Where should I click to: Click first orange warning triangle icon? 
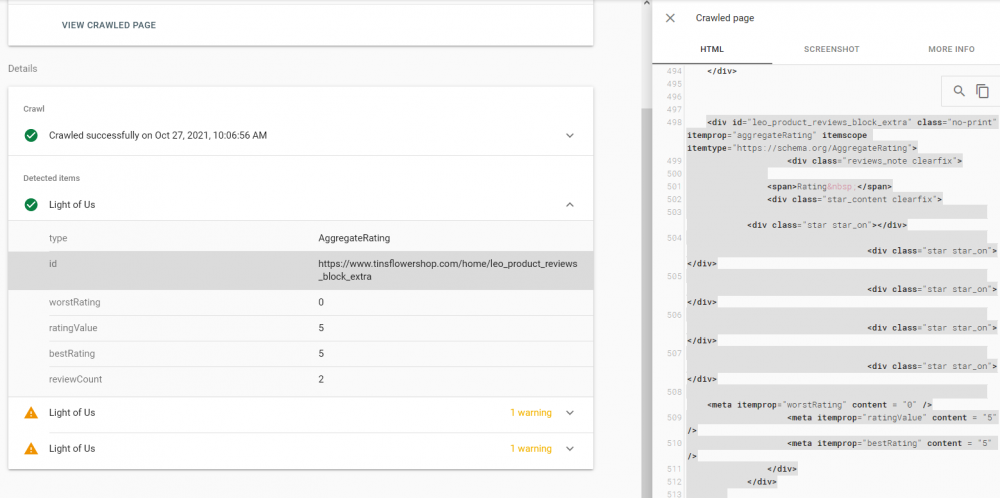pyautogui.click(x=31, y=413)
